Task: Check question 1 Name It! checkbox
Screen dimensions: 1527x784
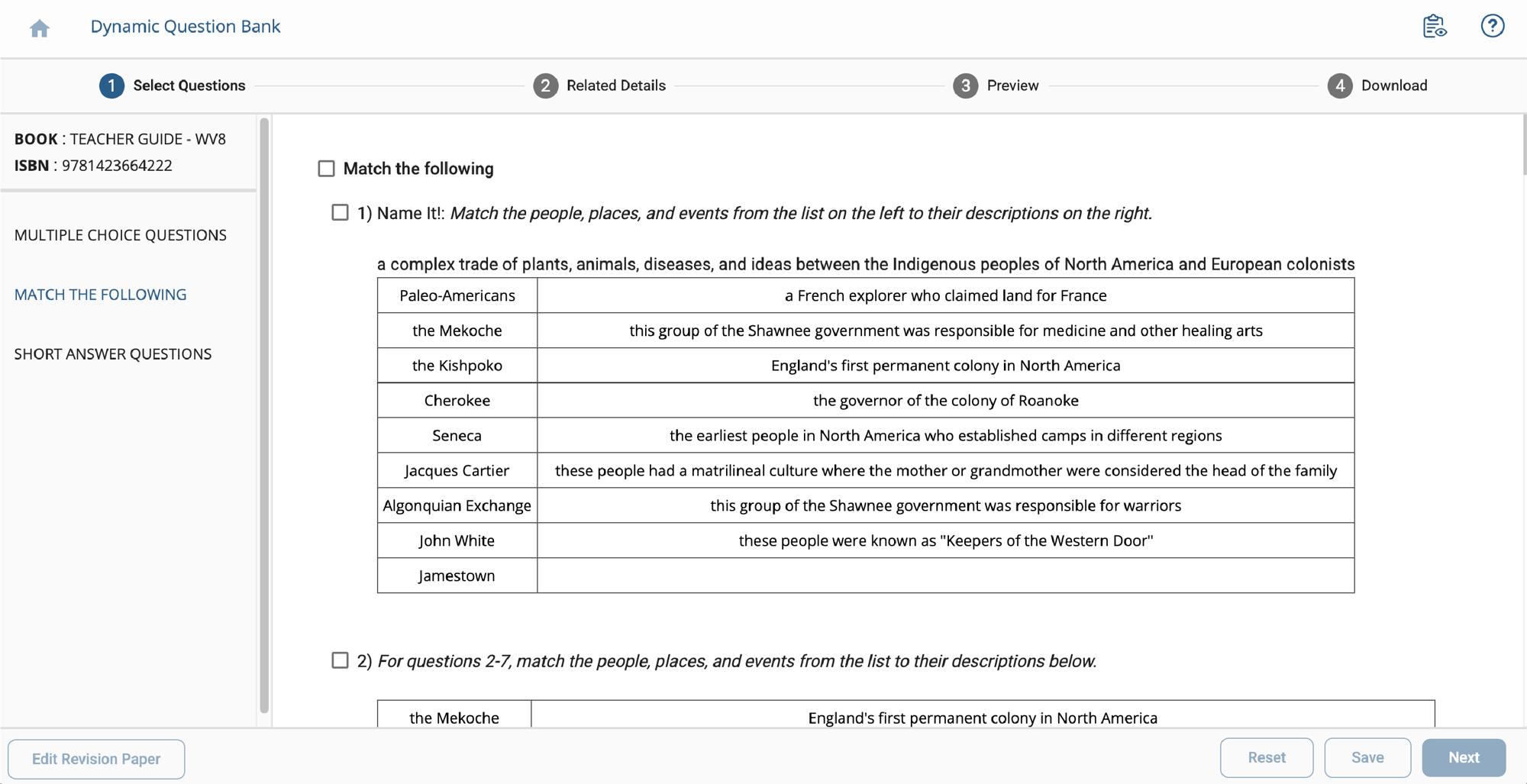Action: tap(340, 212)
